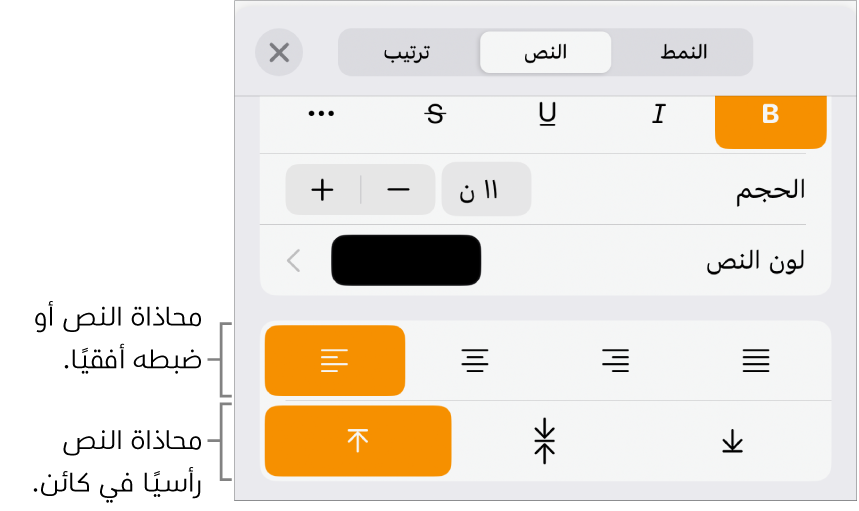859x511 pixels.
Task: Expand text color options chevron
Action: pyautogui.click(x=294, y=261)
